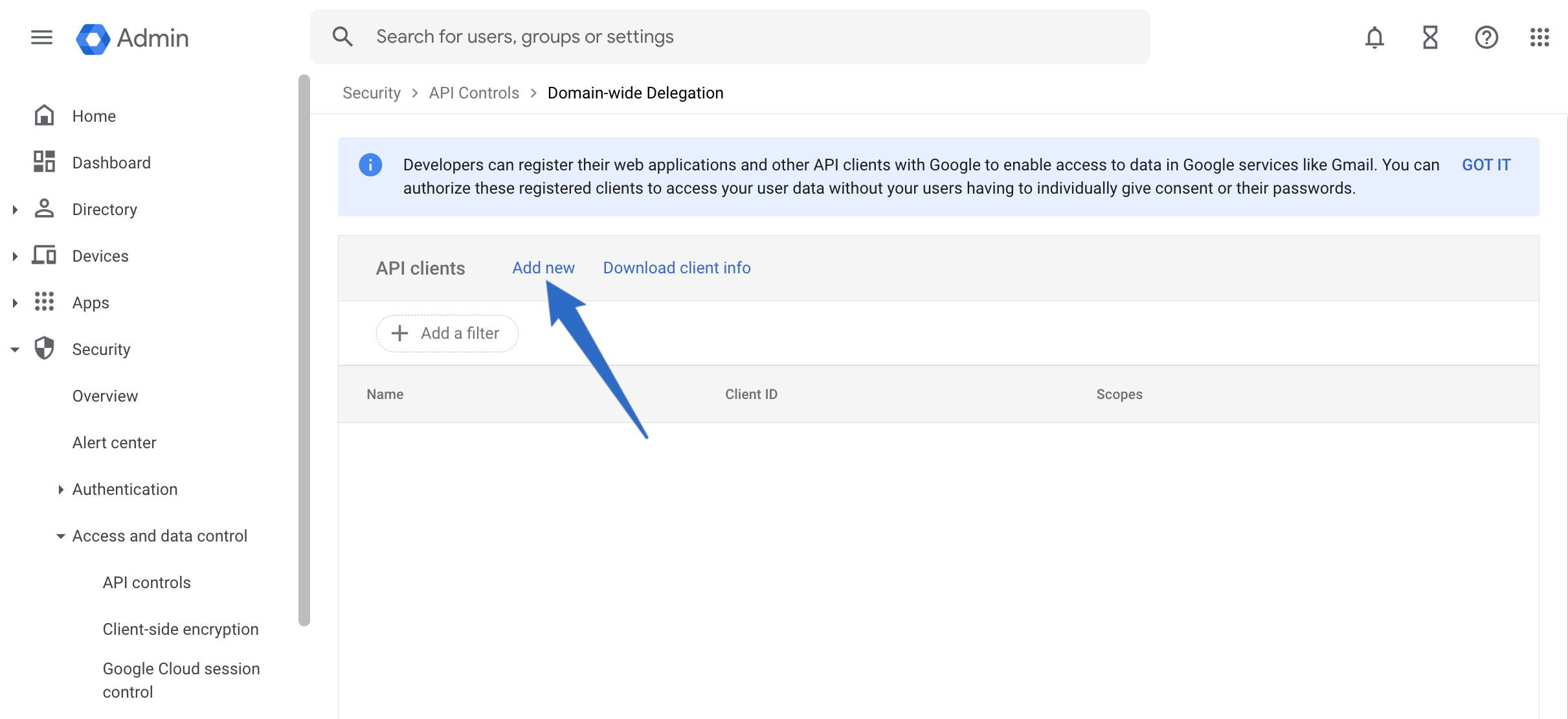The height and width of the screenshot is (719, 1568).
Task: Open the notifications bell
Action: 1374,38
